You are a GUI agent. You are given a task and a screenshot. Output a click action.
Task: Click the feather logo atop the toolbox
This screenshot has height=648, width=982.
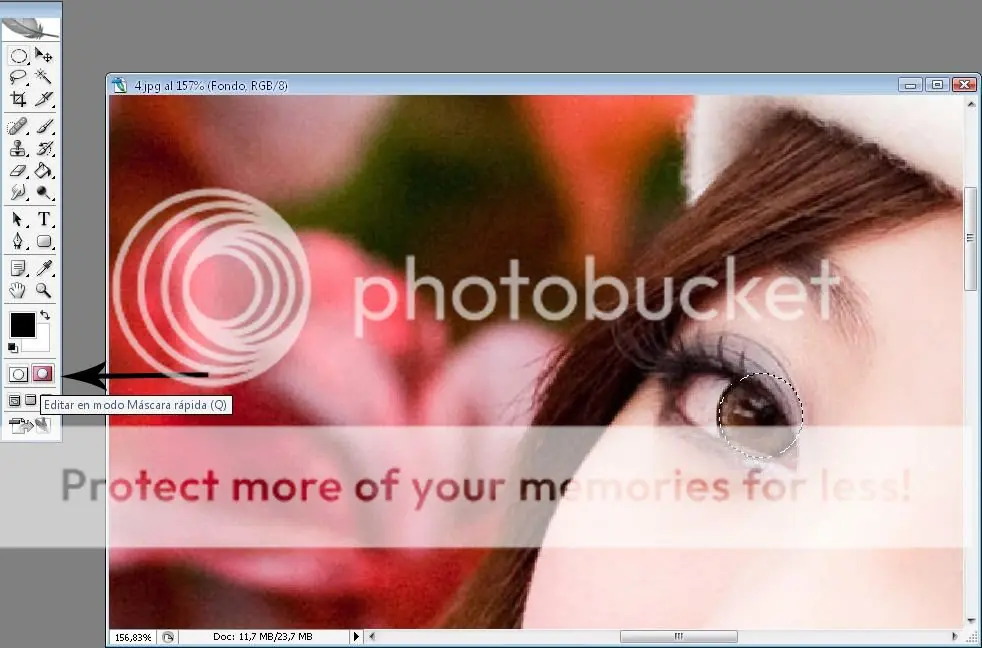30,28
